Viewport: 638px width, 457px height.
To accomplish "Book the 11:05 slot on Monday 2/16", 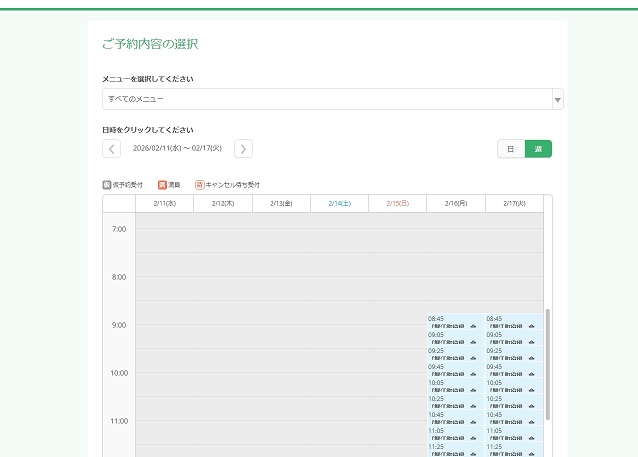I will (x=454, y=435).
